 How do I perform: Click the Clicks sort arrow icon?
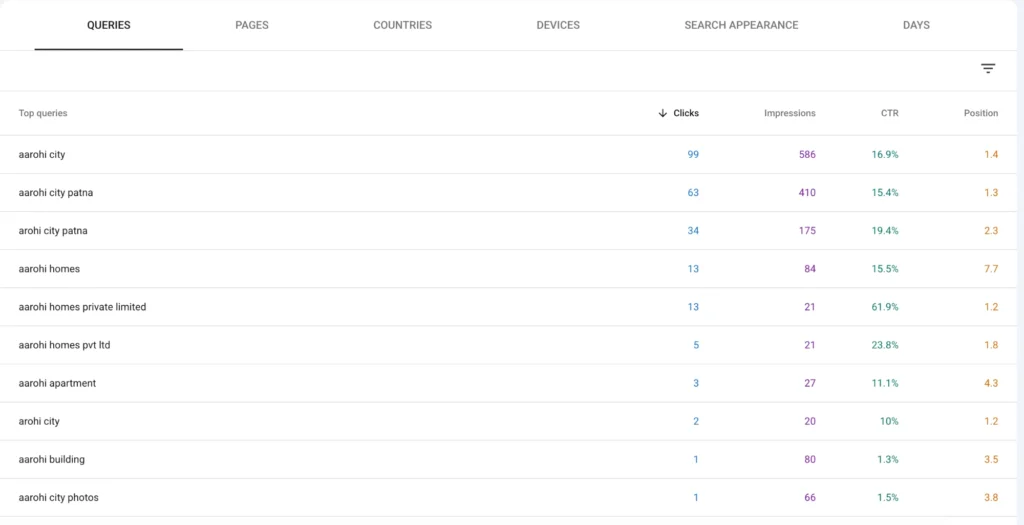(x=663, y=113)
